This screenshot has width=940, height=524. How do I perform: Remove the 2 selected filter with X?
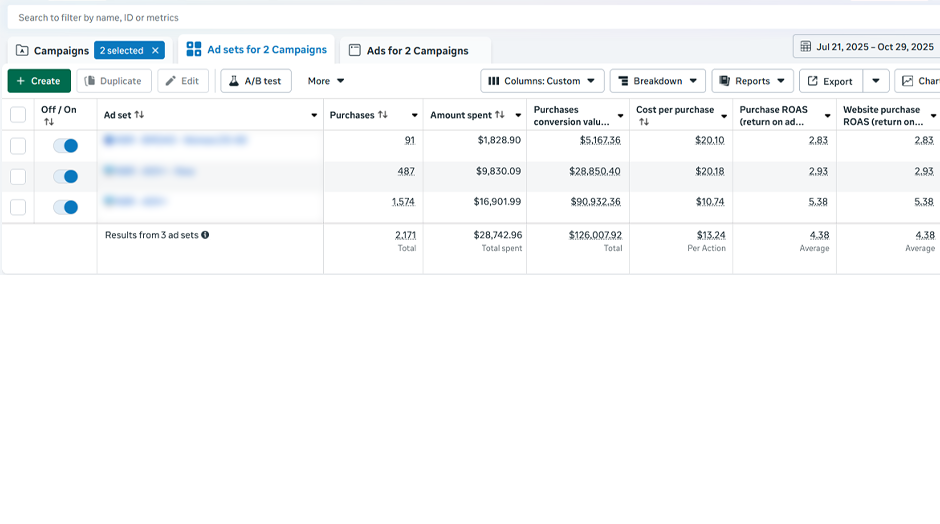[x=155, y=51]
